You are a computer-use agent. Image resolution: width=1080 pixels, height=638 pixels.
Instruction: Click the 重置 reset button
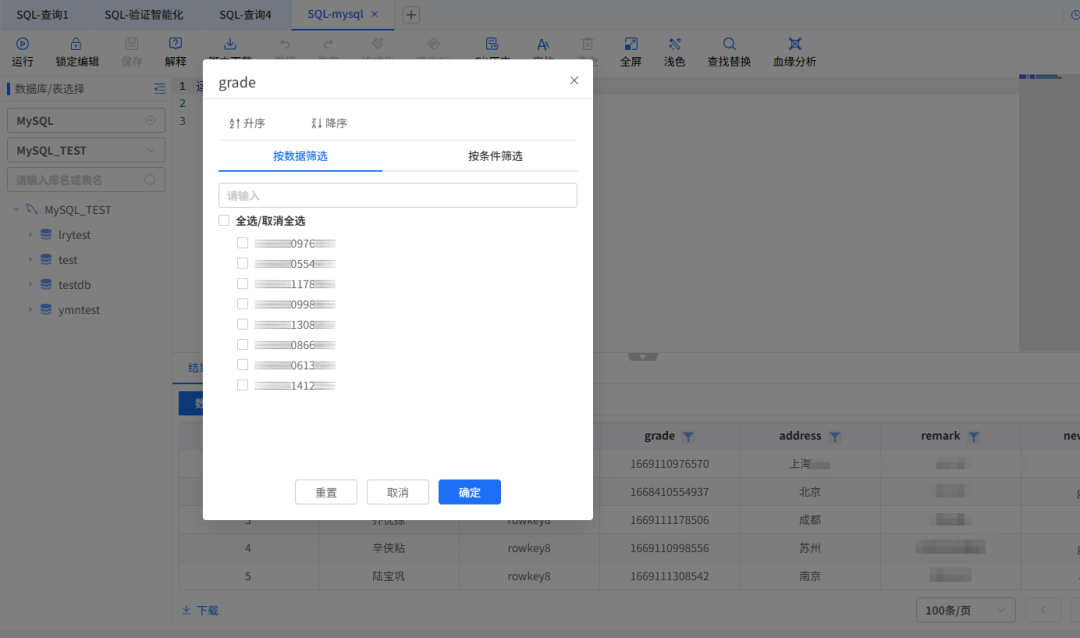(x=326, y=491)
